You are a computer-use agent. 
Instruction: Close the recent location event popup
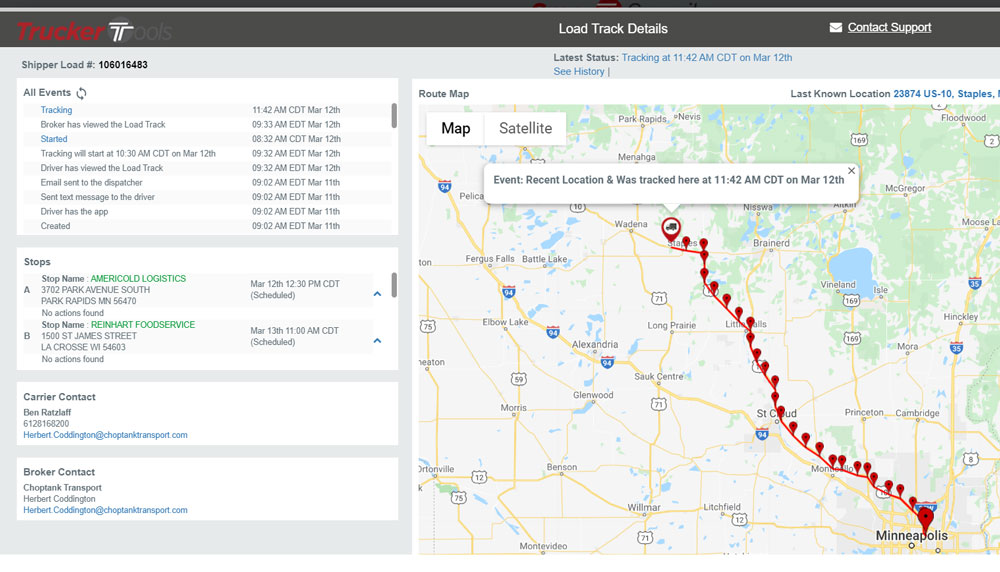851,171
